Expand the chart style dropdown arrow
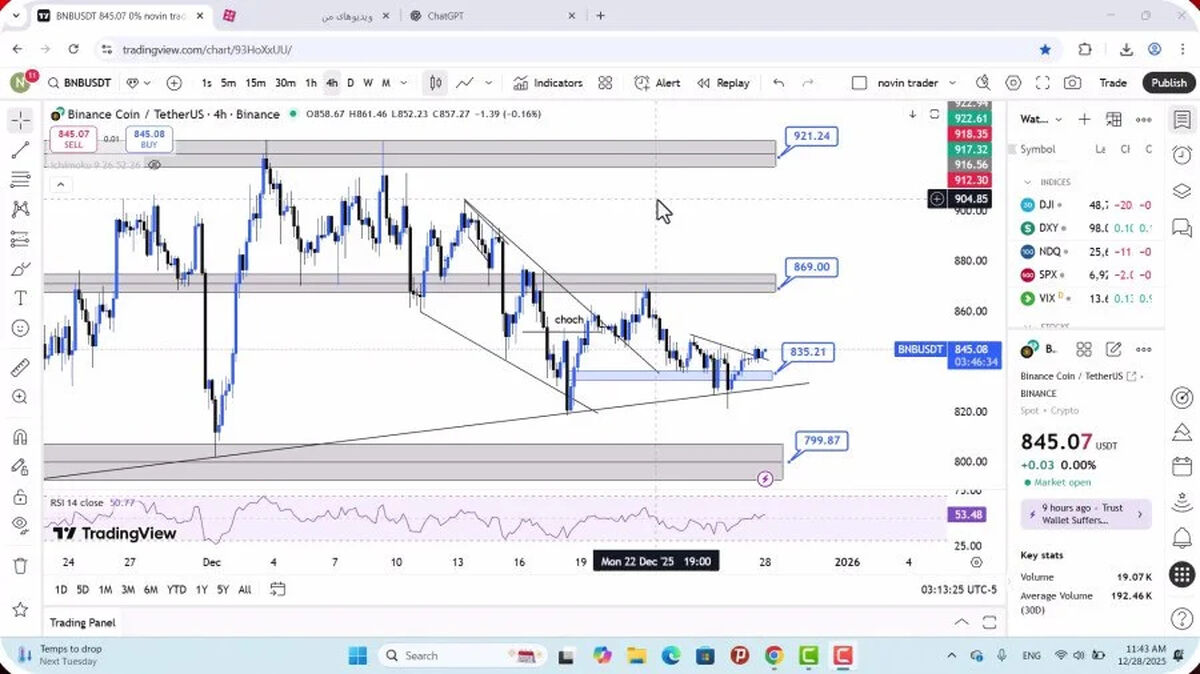 489,83
